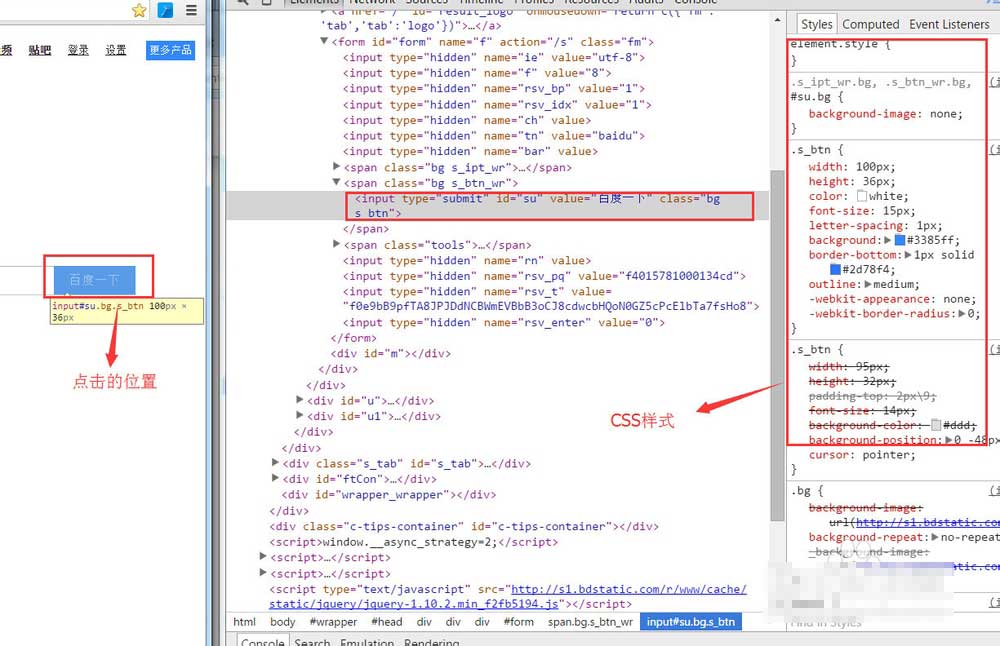Open the s1.bdstatic background-image url link
Image resolution: width=1000 pixels, height=646 pixels.
[x=927, y=522]
